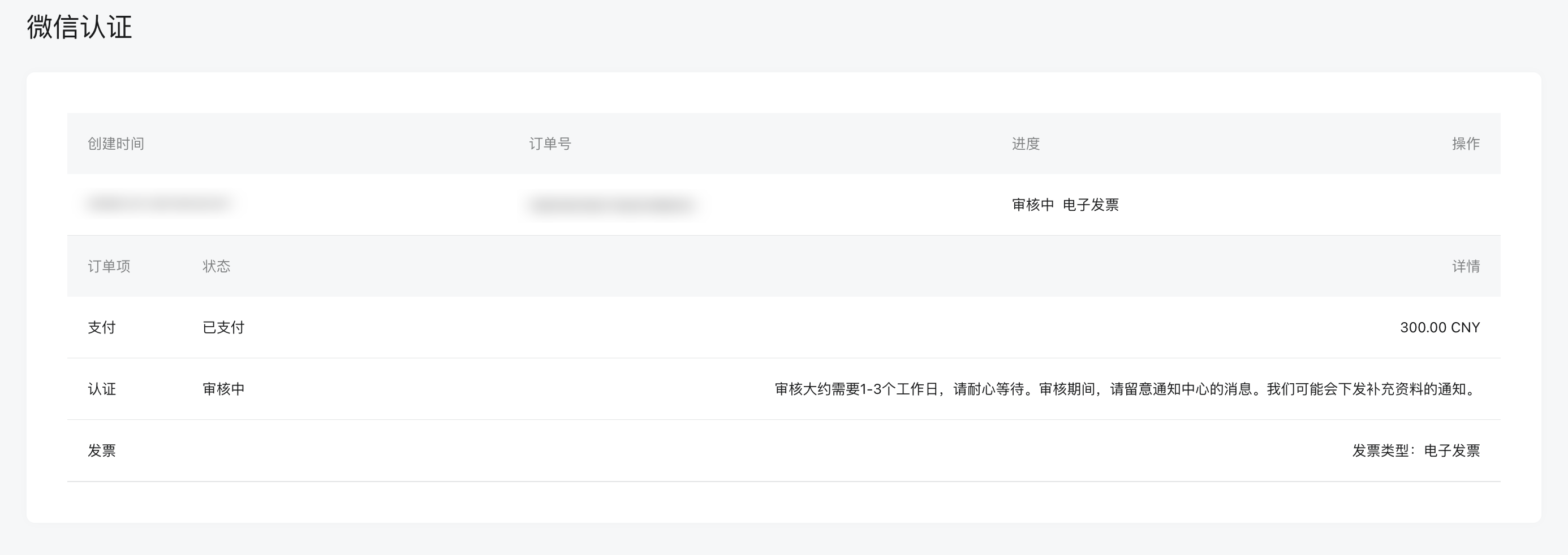Click the 已支付 payment status
Image resolution: width=1568 pixels, height=555 pixels.
click(223, 327)
